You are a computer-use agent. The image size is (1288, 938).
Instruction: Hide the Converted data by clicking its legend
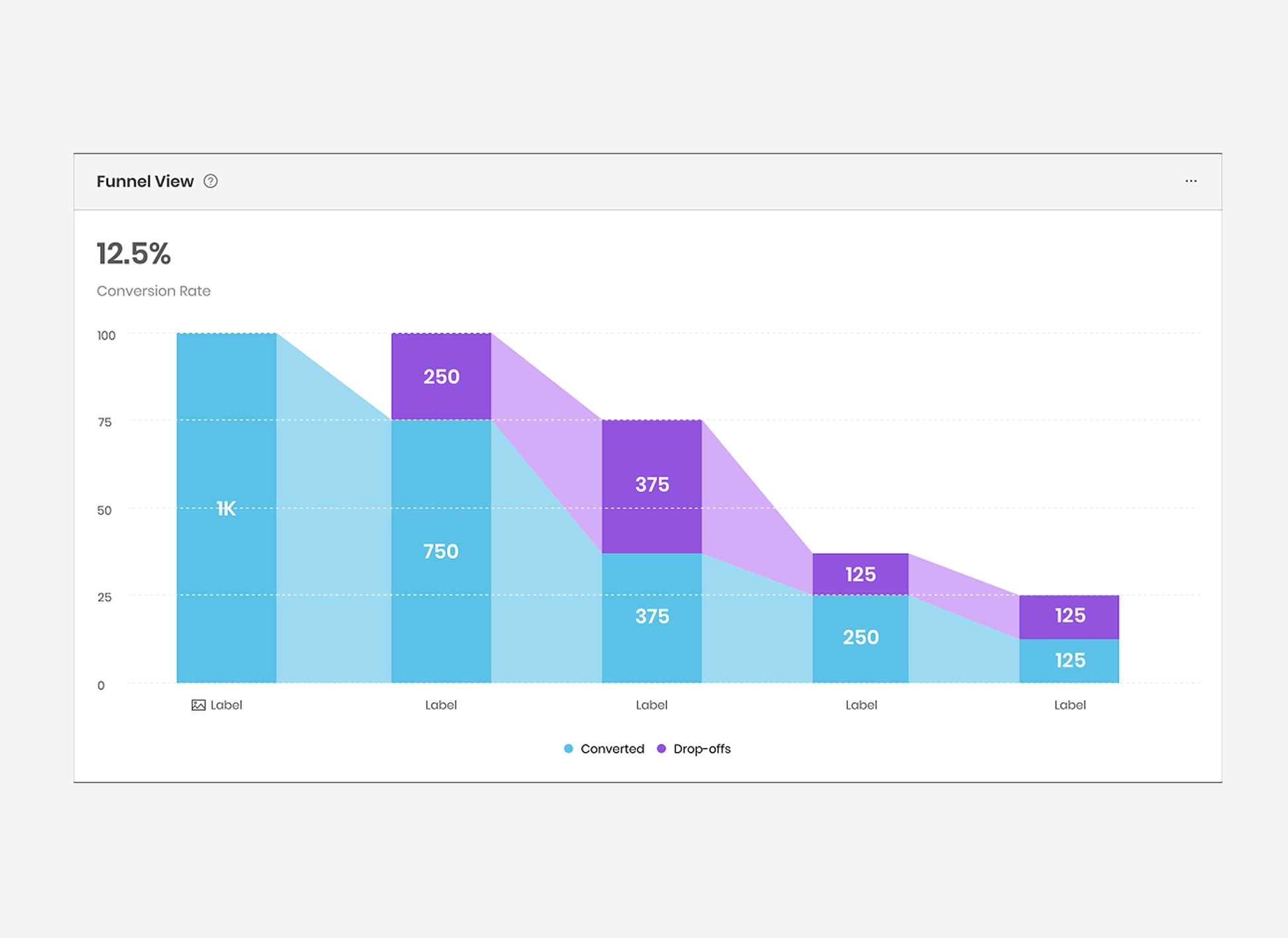[x=612, y=749]
